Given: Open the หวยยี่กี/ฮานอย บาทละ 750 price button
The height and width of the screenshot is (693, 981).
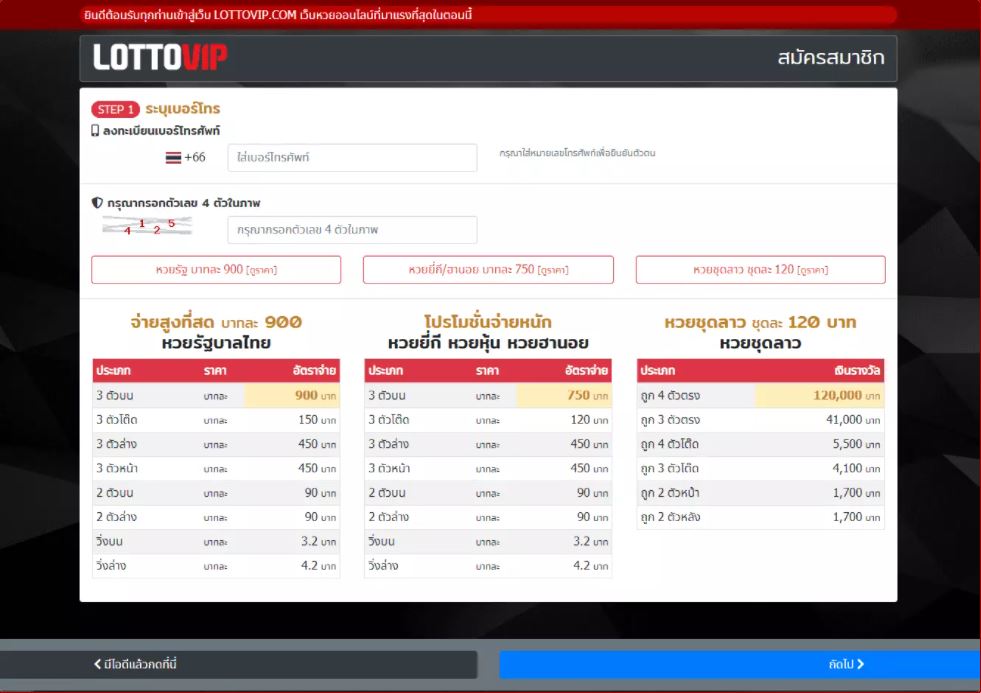Looking at the screenshot, I should tap(488, 270).
